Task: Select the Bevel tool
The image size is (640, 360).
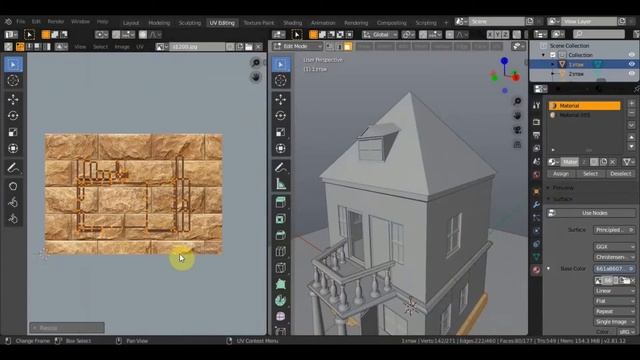Action: 280,236
